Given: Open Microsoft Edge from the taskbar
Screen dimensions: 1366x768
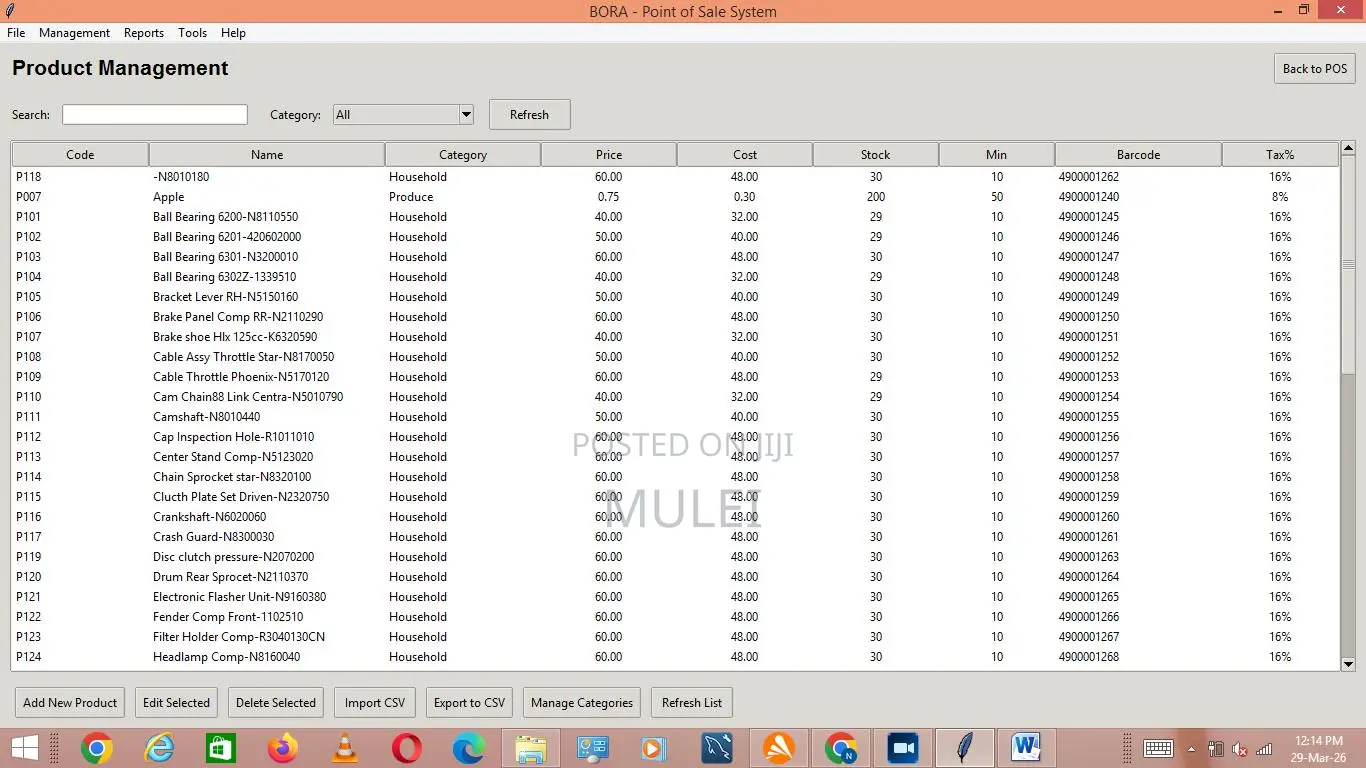Looking at the screenshot, I should point(468,748).
